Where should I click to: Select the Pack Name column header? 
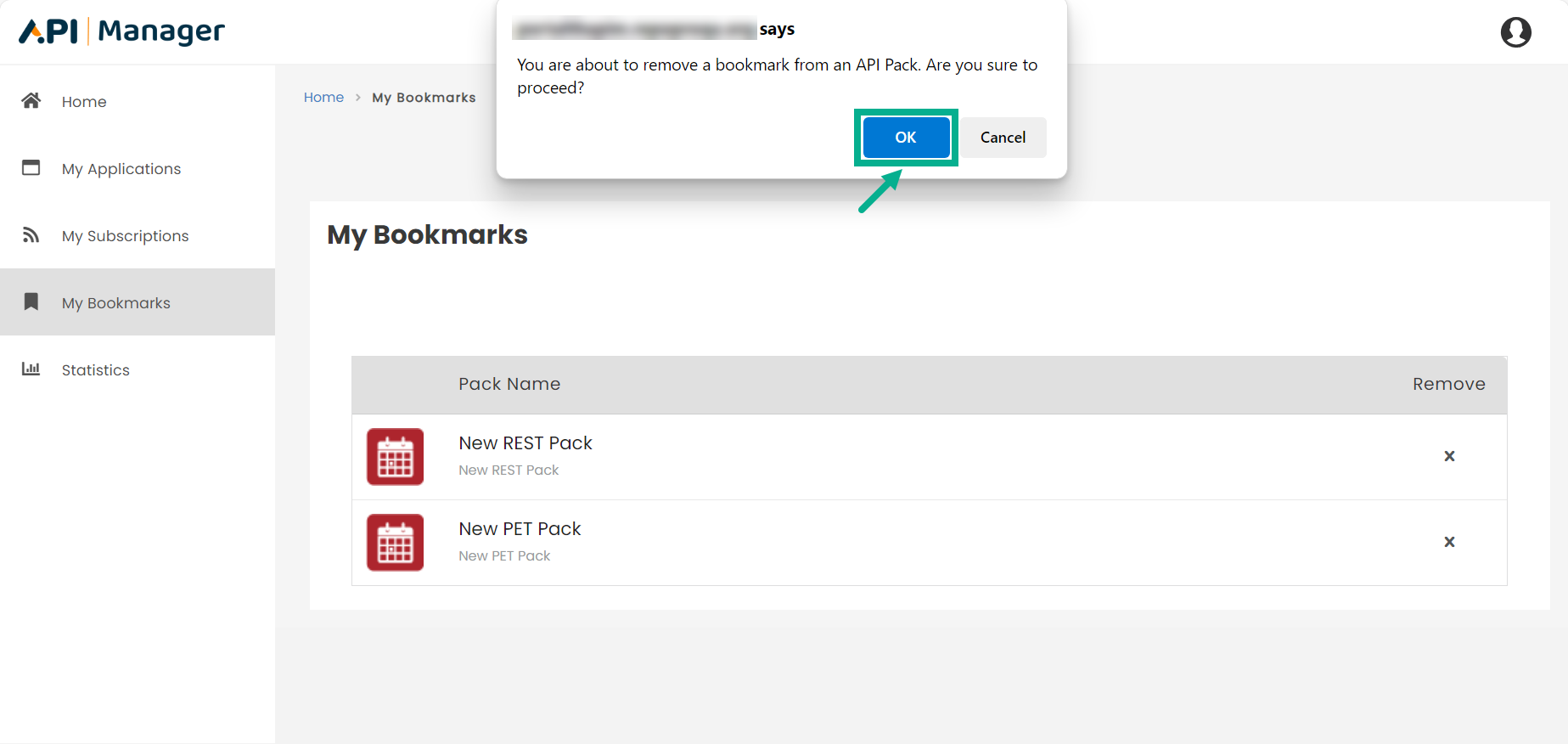(x=509, y=384)
